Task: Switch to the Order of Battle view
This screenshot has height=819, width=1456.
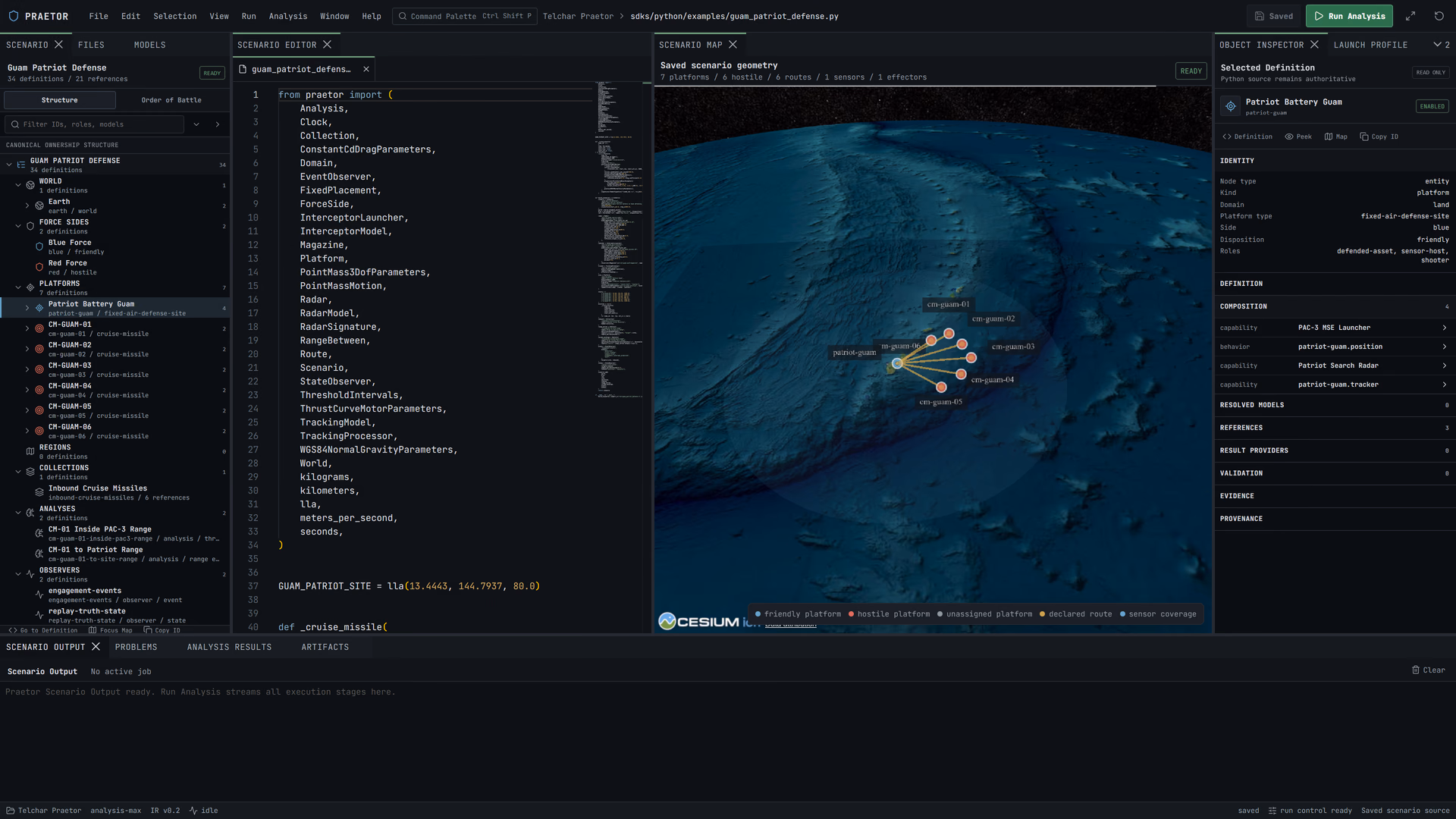Action: 171,100
